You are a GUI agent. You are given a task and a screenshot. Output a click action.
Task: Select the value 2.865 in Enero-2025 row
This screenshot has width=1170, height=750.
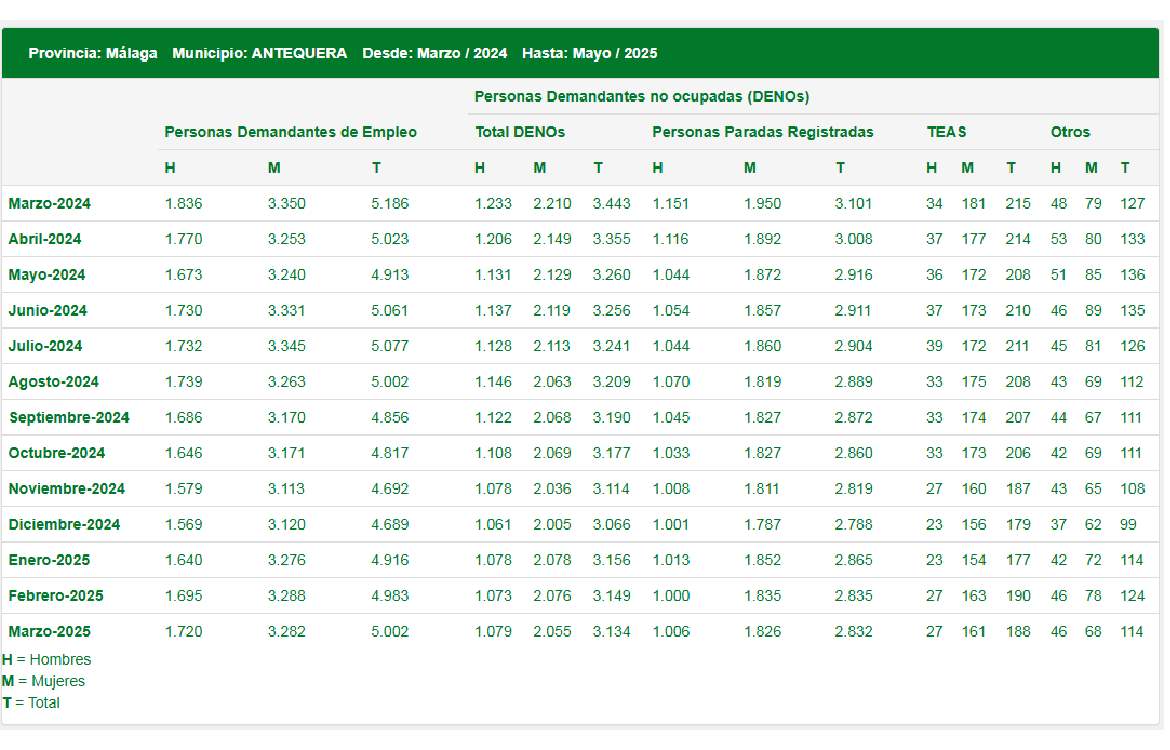coord(853,560)
